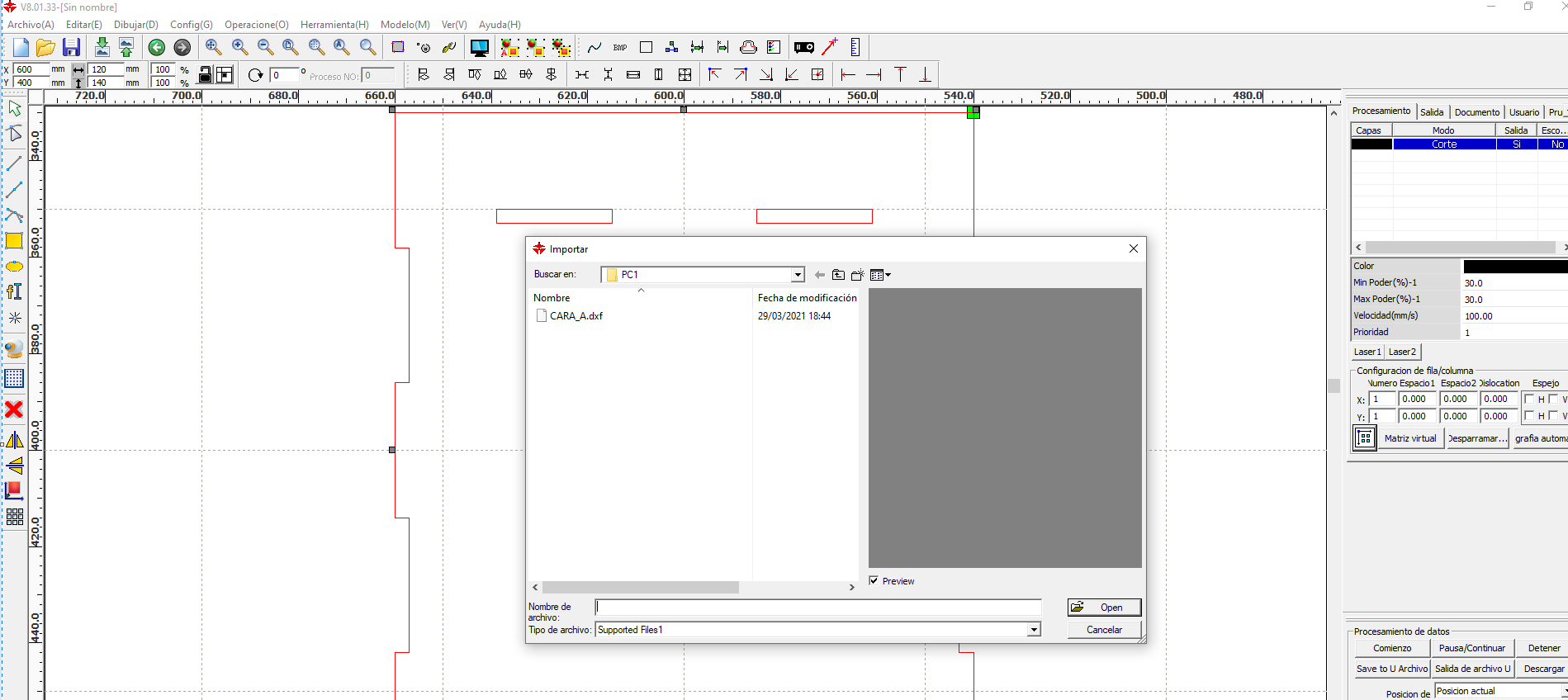Viewport: 1568px width, 700px height.
Task: Open the Herramienta(H) menu
Action: coord(334,25)
